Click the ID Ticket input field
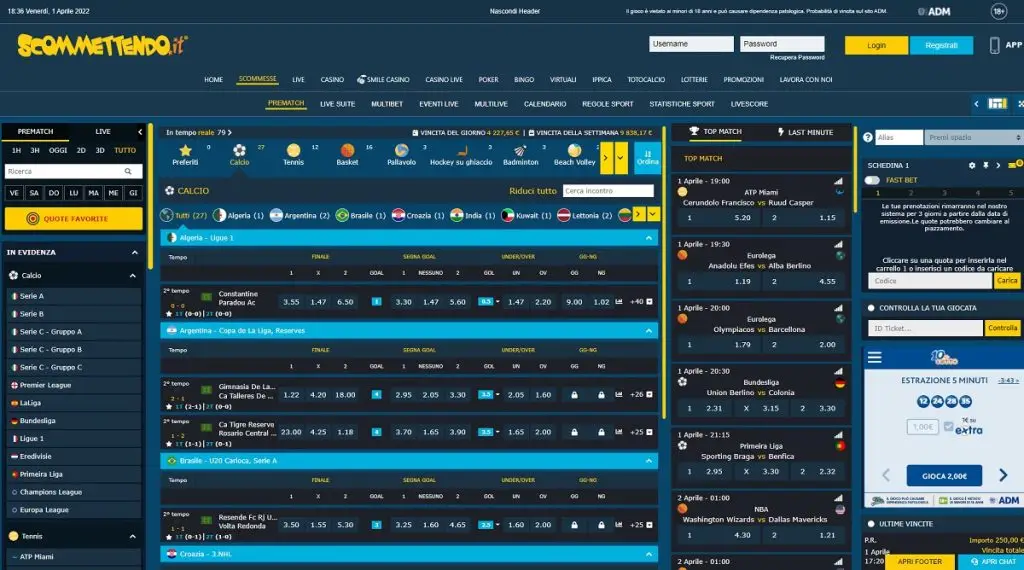The image size is (1024, 570). 925,328
